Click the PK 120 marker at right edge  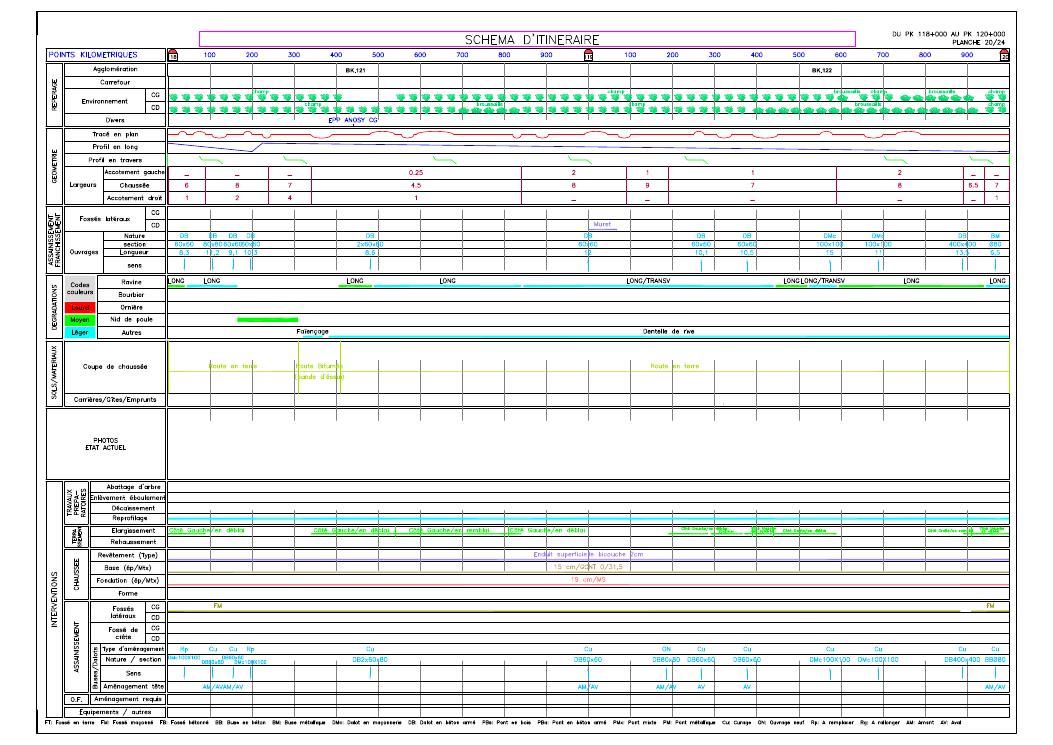[1004, 55]
